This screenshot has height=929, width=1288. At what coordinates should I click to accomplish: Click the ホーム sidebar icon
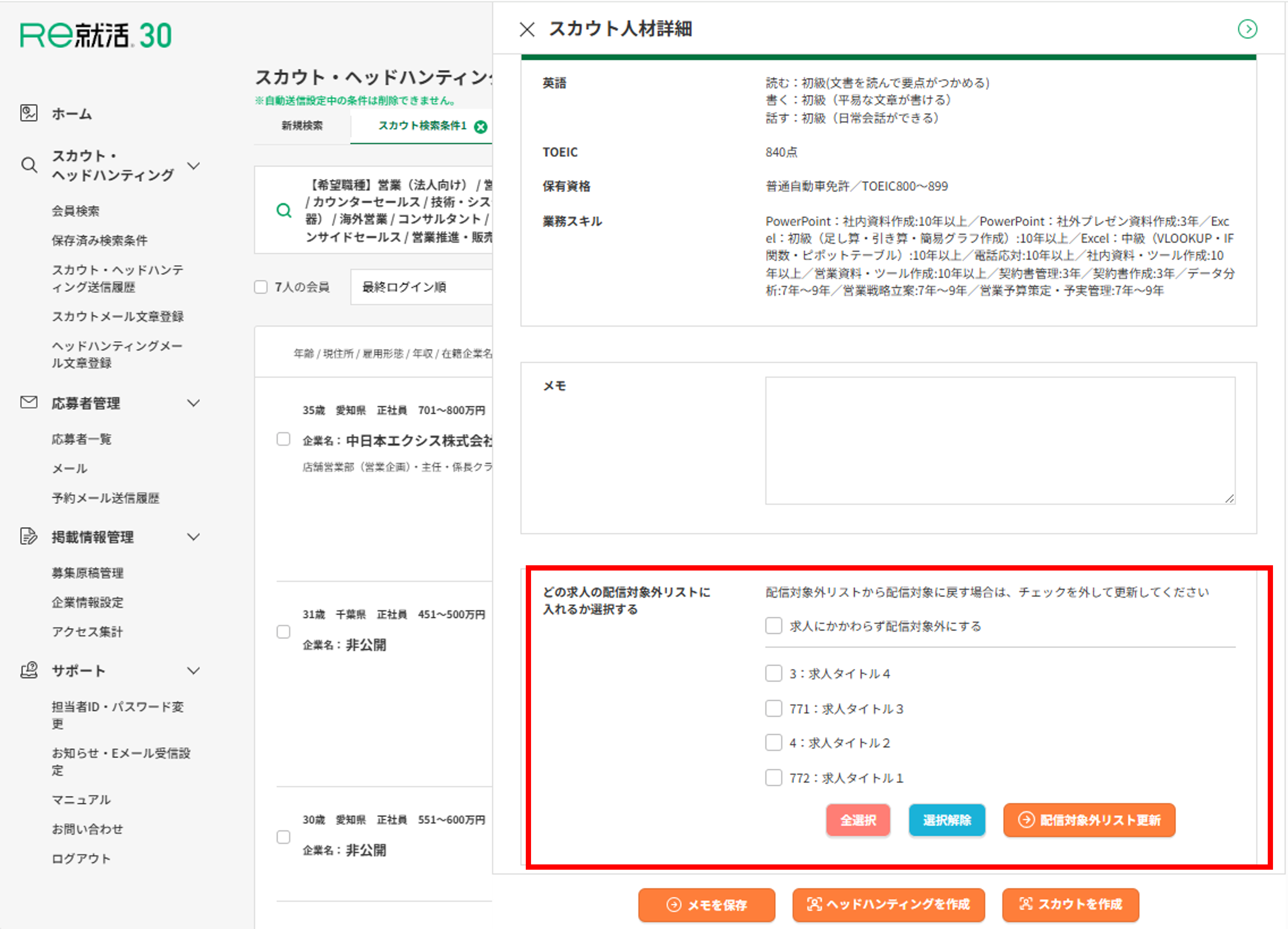29,113
